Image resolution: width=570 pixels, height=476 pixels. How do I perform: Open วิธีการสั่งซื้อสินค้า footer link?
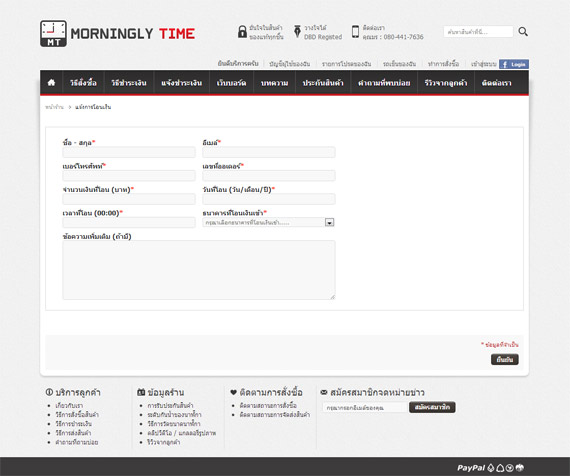[x=77, y=415]
